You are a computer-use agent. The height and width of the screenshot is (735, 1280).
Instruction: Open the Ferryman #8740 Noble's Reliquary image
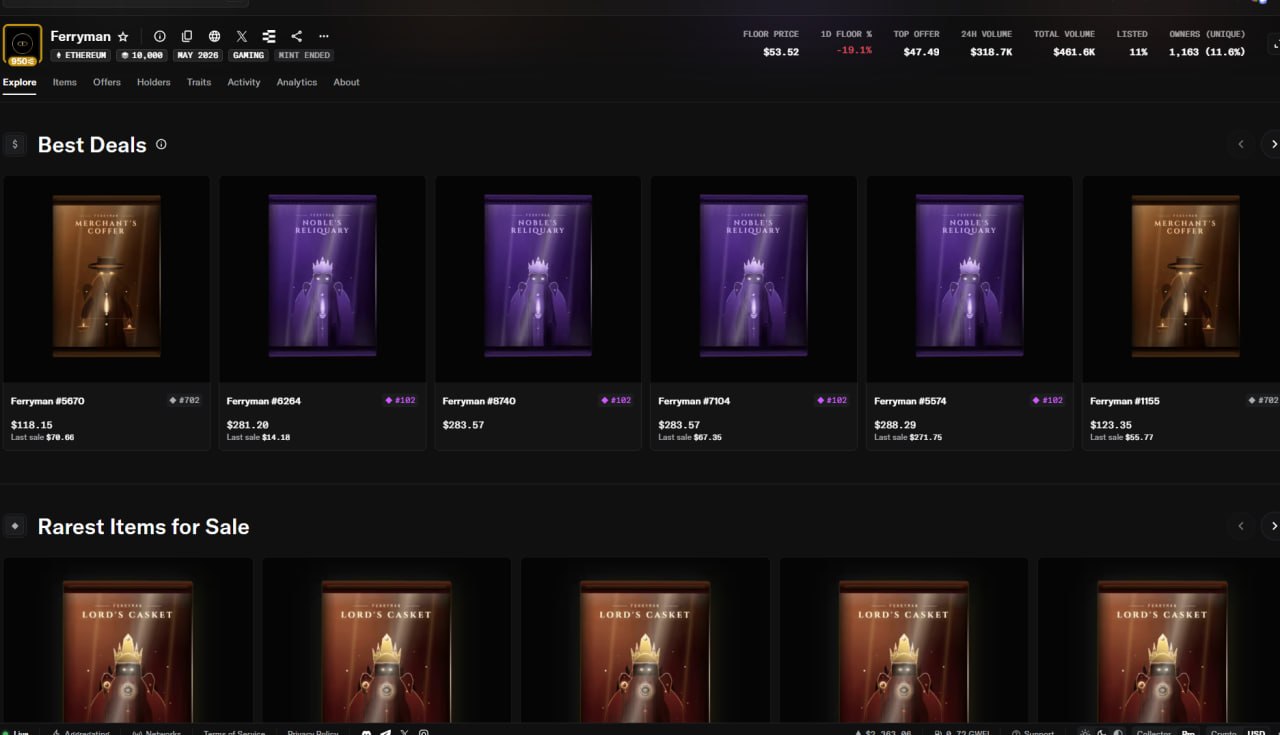[x=538, y=279]
